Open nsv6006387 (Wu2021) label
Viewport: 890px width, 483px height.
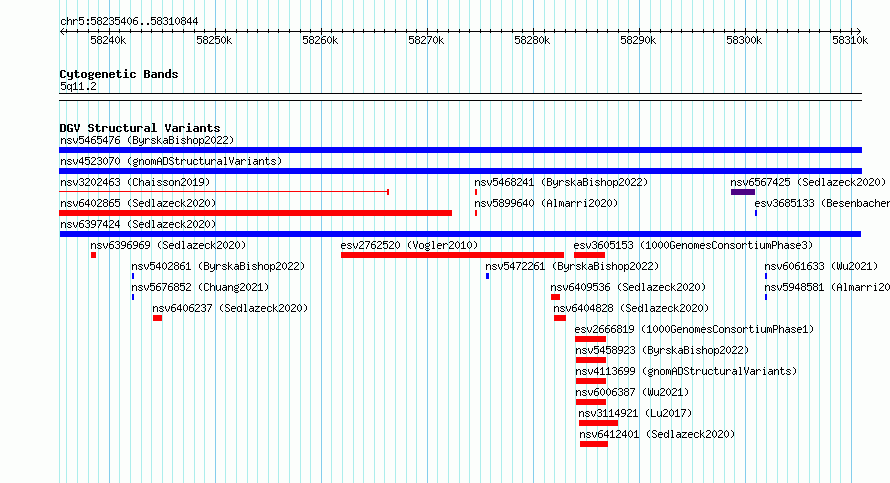click(632, 392)
